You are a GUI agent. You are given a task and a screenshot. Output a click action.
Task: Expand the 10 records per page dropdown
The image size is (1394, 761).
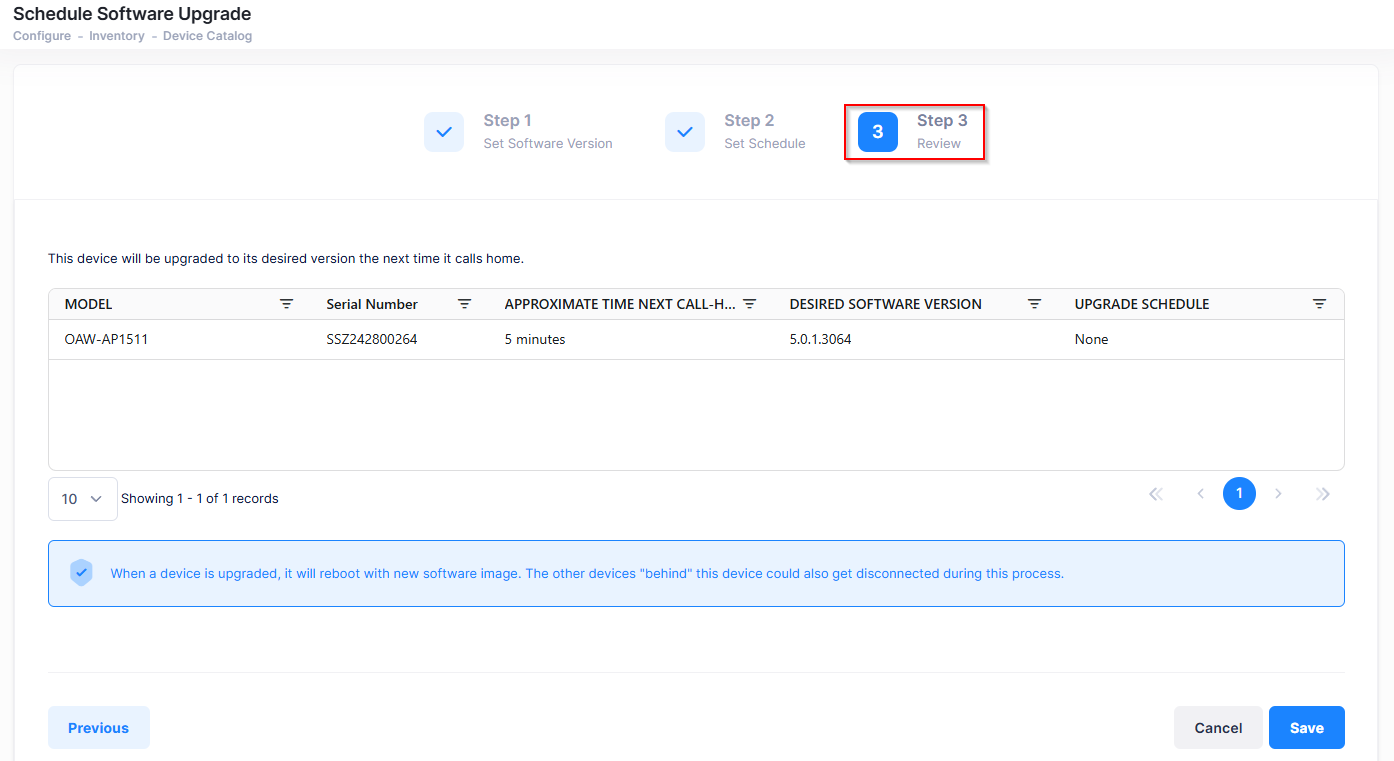[82, 499]
